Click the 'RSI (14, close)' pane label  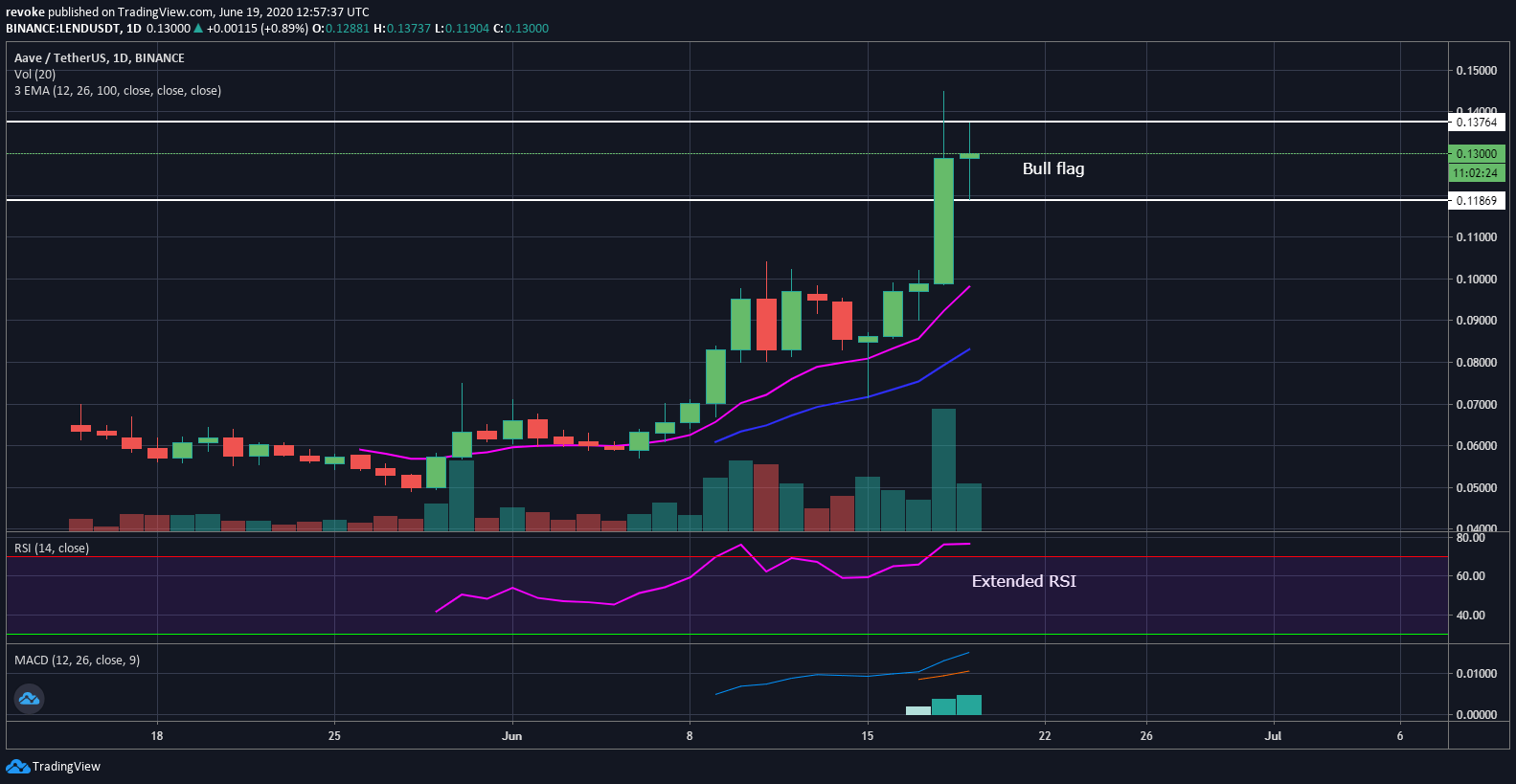52,549
